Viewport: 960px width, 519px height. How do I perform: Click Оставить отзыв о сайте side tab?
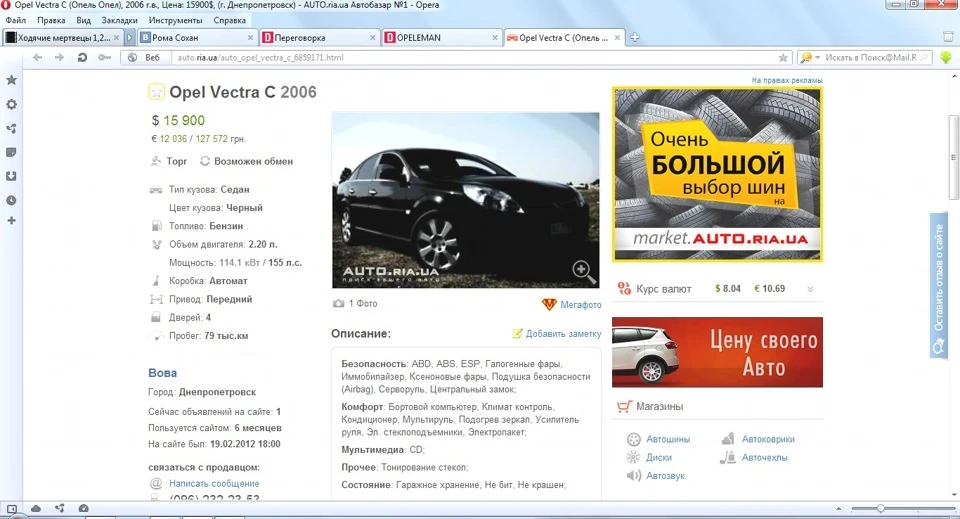pos(939,285)
